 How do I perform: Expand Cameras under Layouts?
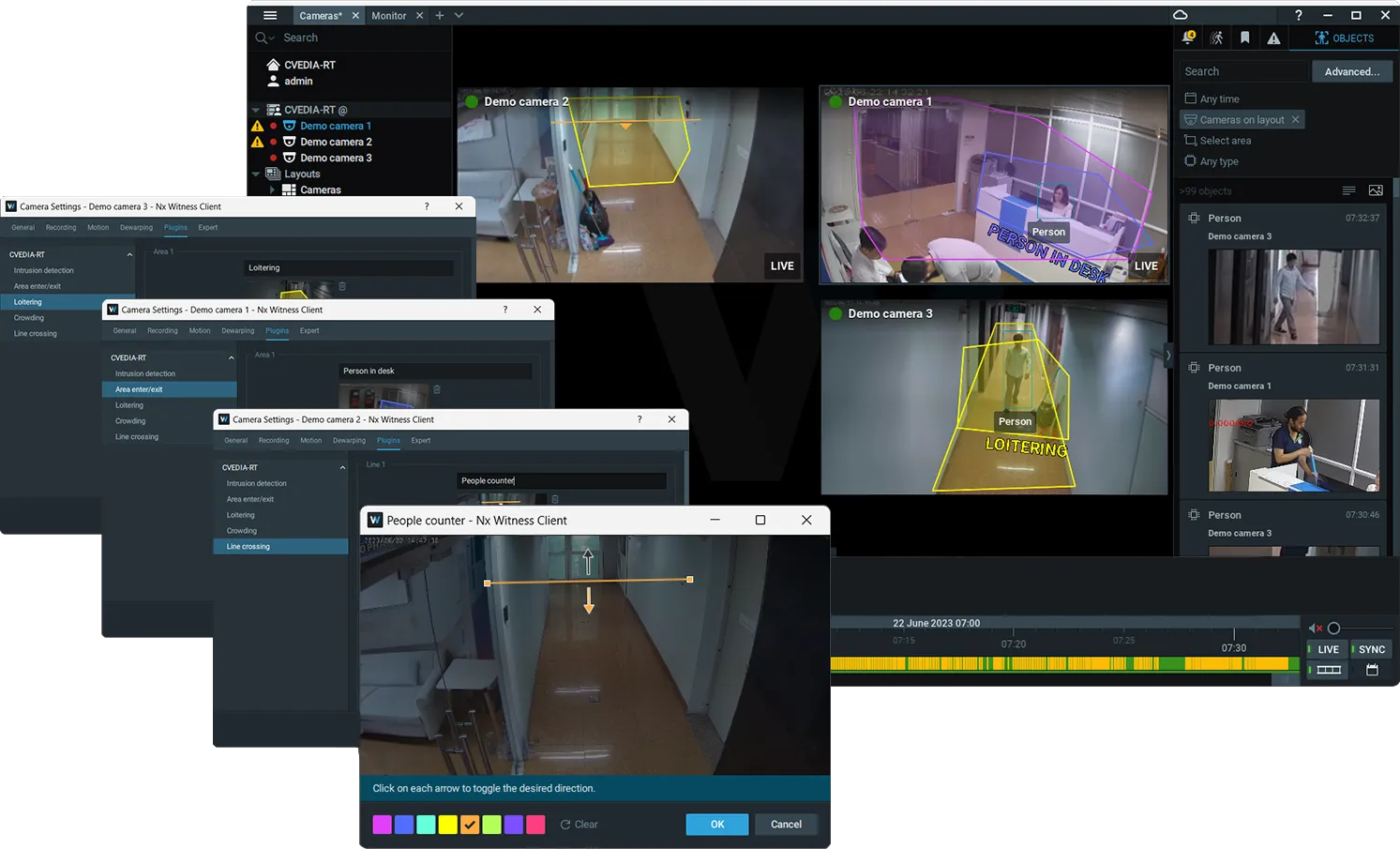coord(273,190)
